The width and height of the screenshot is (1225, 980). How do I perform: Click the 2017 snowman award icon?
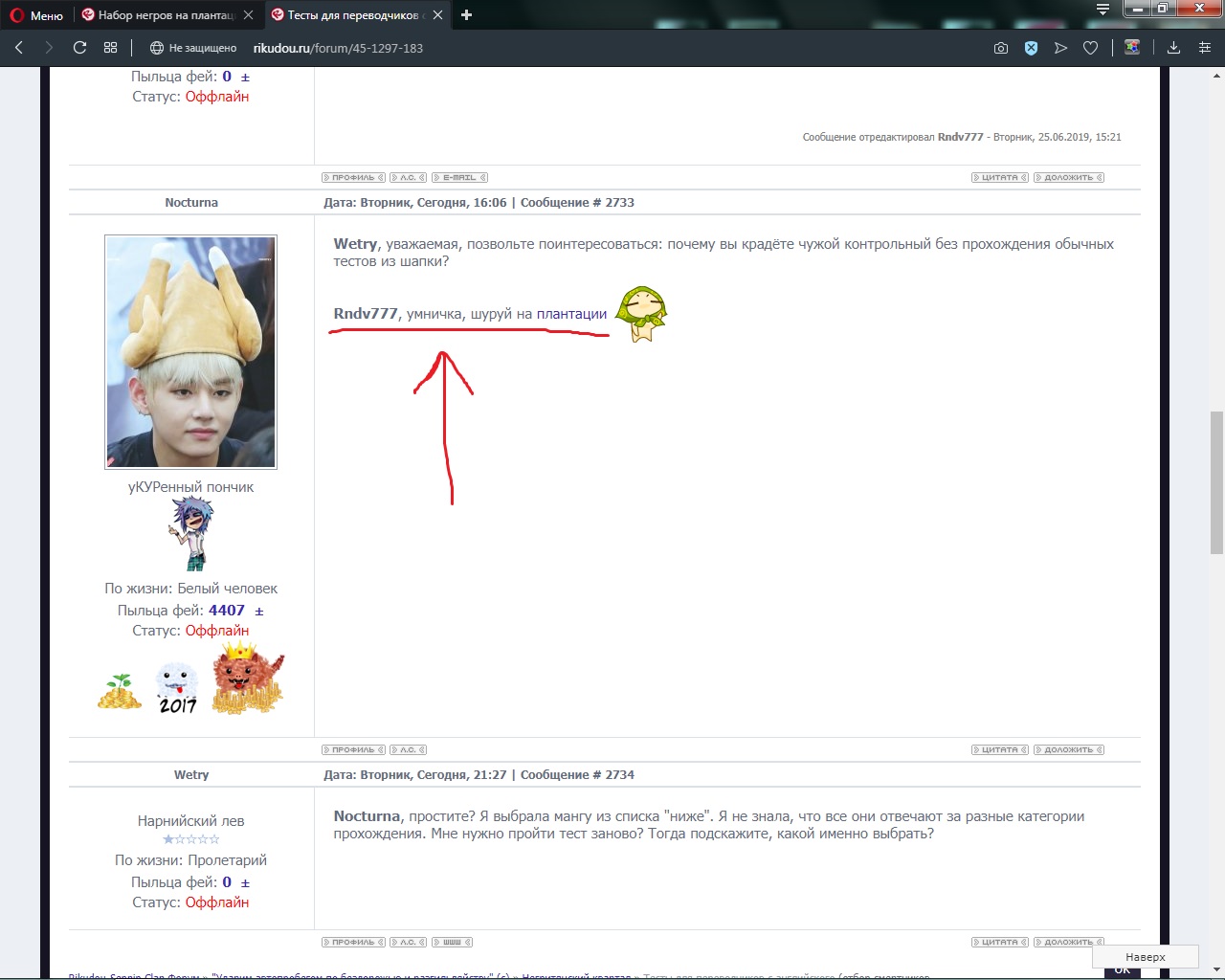177,688
